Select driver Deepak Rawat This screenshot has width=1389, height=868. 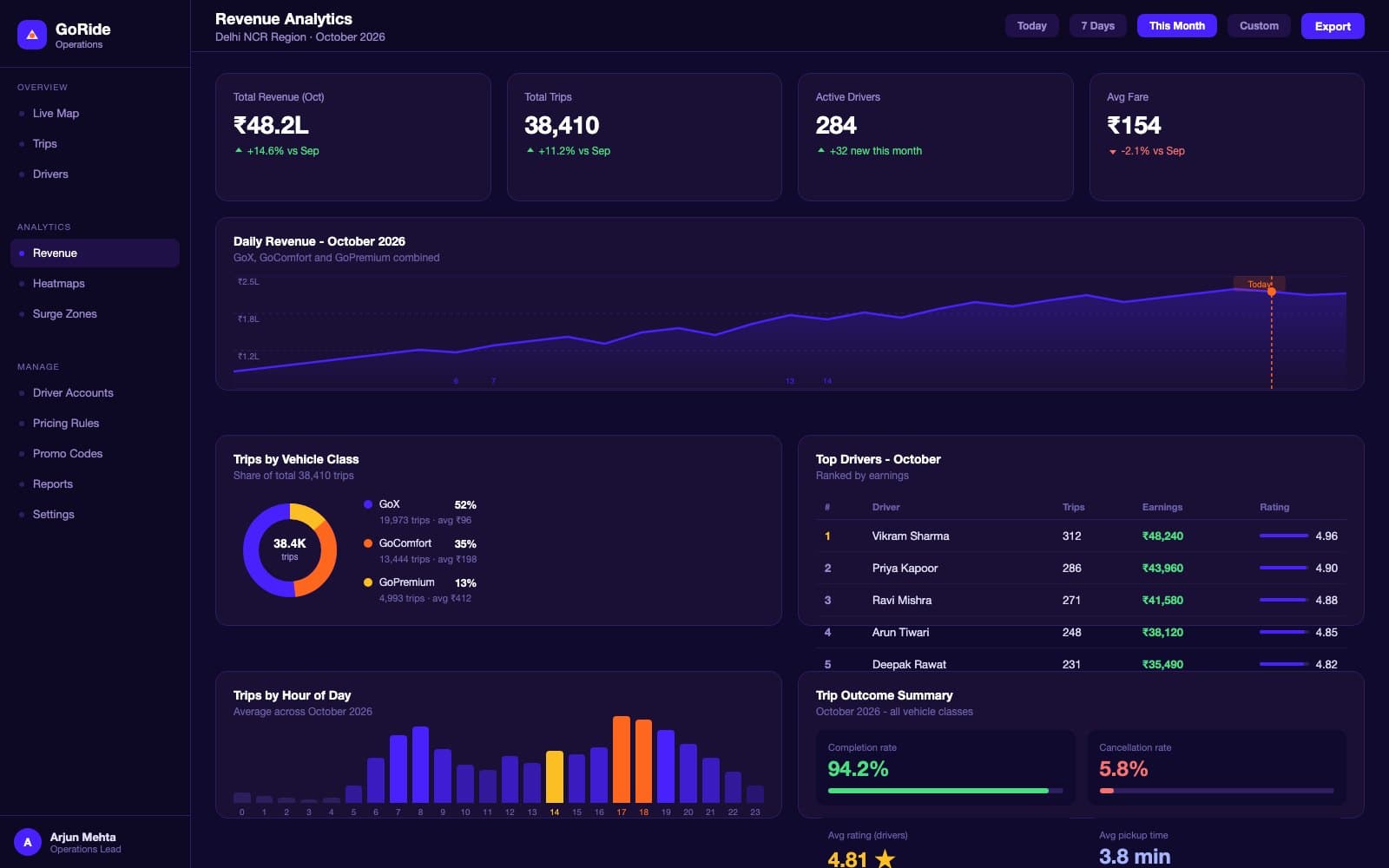tap(909, 665)
